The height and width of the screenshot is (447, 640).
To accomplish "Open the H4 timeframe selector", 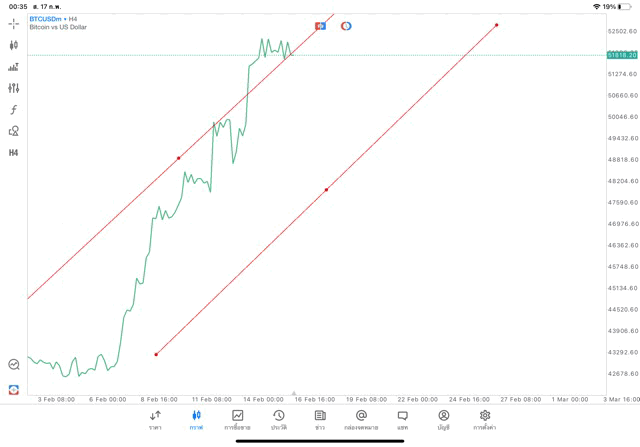I will [x=14, y=153].
